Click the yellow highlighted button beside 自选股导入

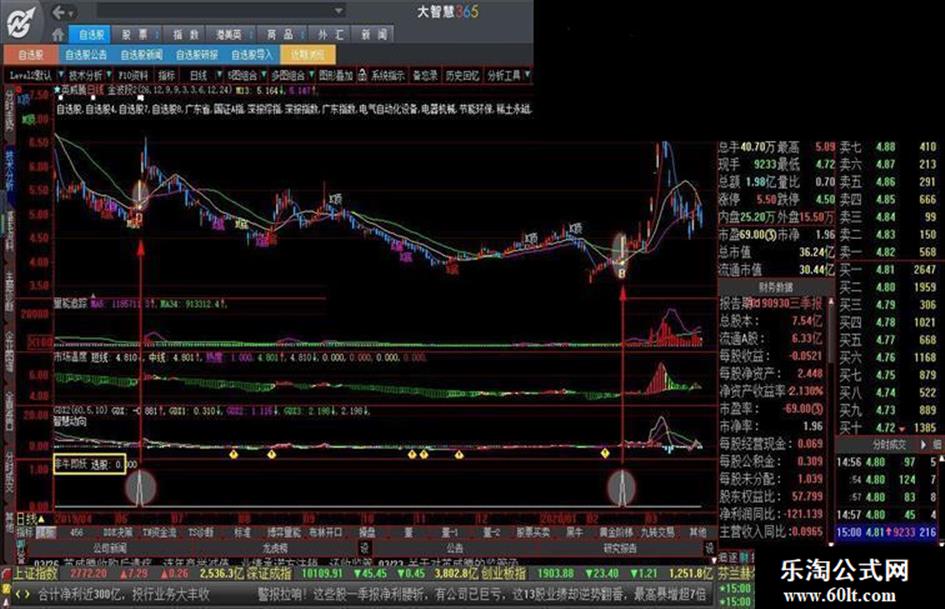click(x=308, y=55)
